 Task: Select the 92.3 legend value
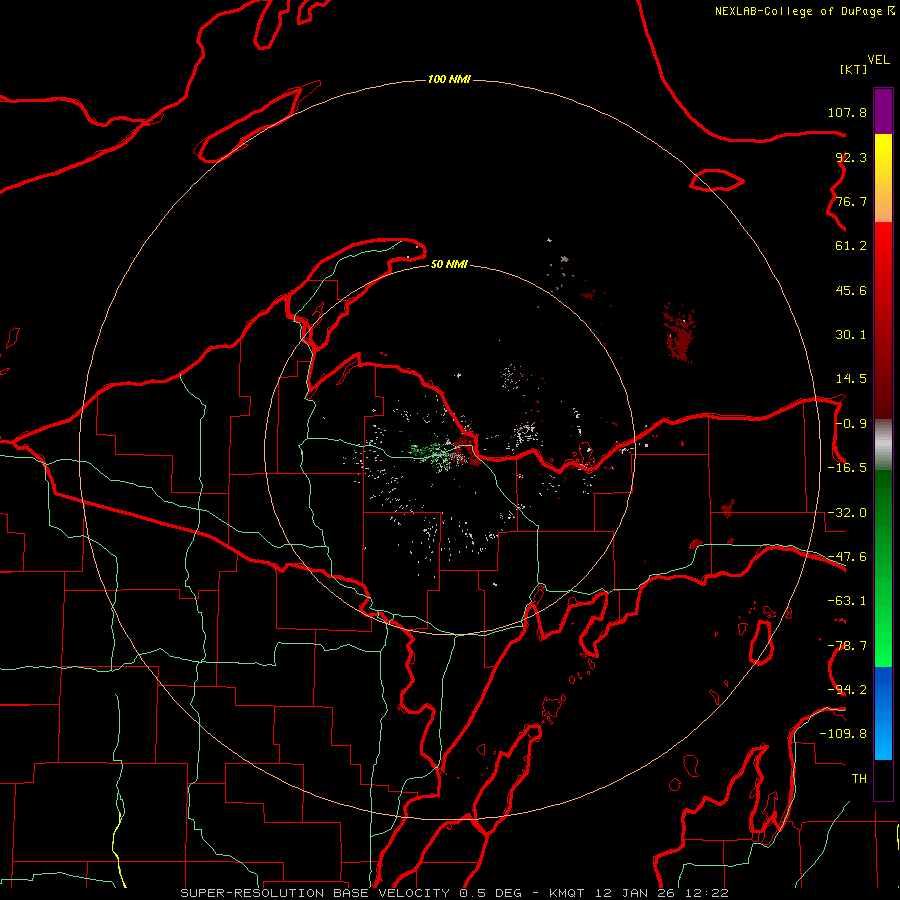pyautogui.click(x=851, y=157)
